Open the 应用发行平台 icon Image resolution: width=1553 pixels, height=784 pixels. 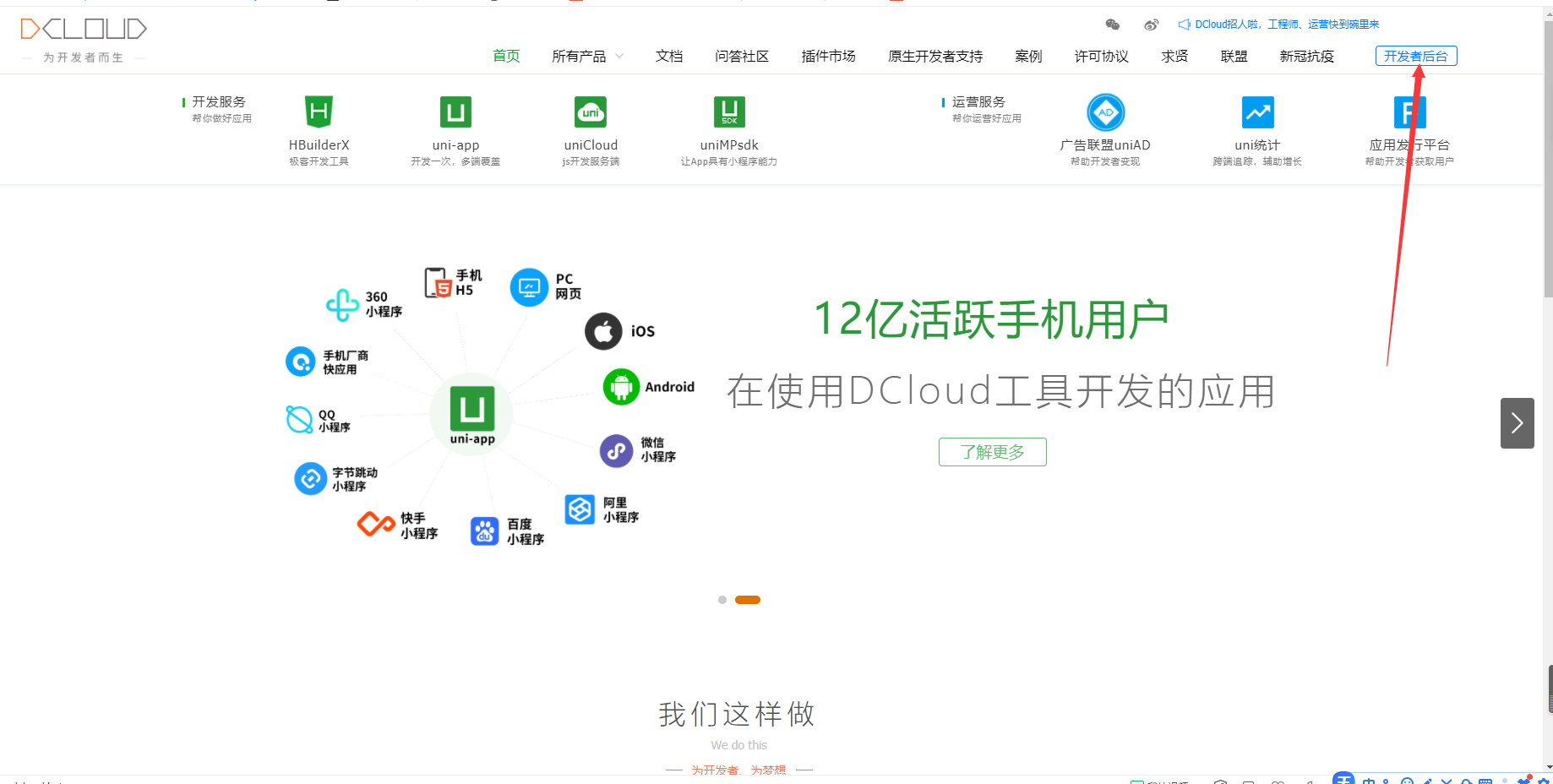tap(1409, 112)
